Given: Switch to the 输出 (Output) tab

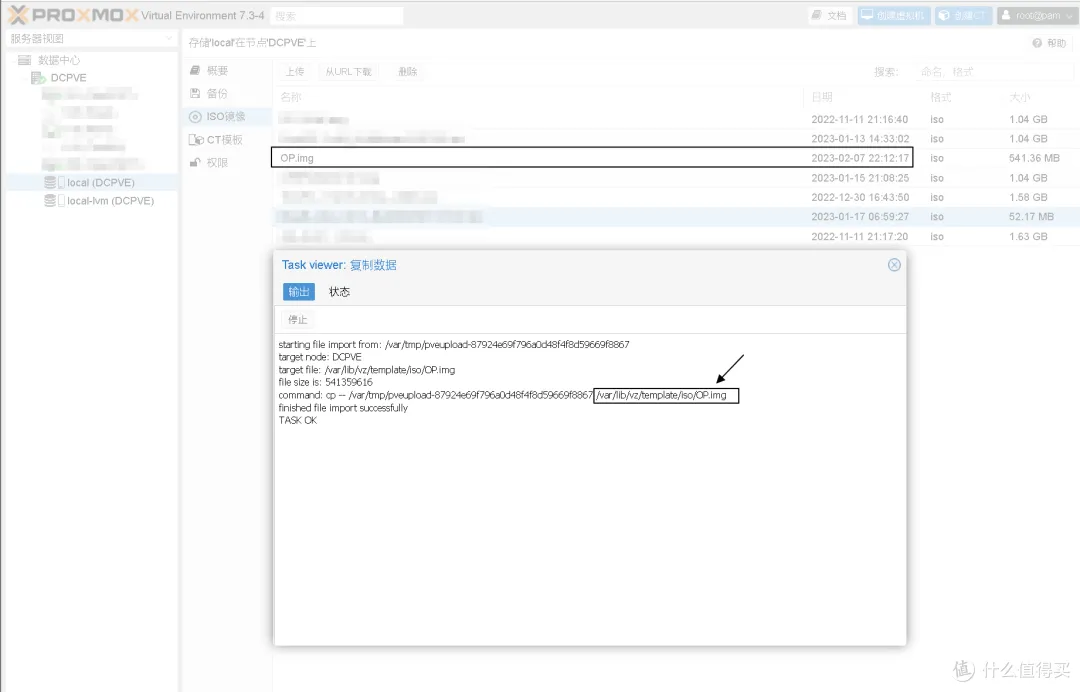Looking at the screenshot, I should pos(298,292).
